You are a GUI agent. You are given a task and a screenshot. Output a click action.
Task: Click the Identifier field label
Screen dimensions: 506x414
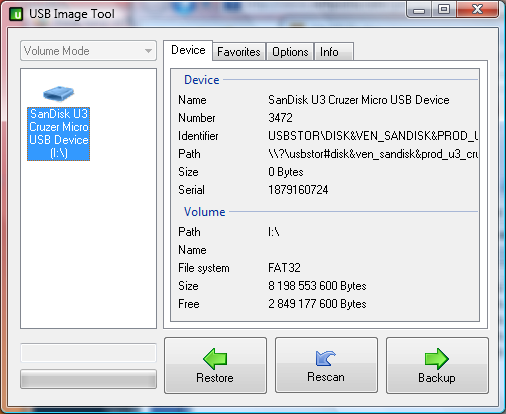click(x=198, y=136)
